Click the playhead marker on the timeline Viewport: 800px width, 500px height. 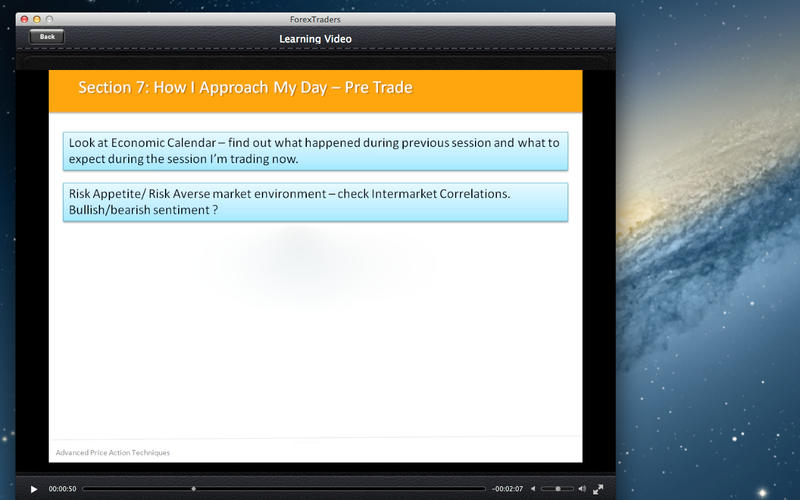193,489
